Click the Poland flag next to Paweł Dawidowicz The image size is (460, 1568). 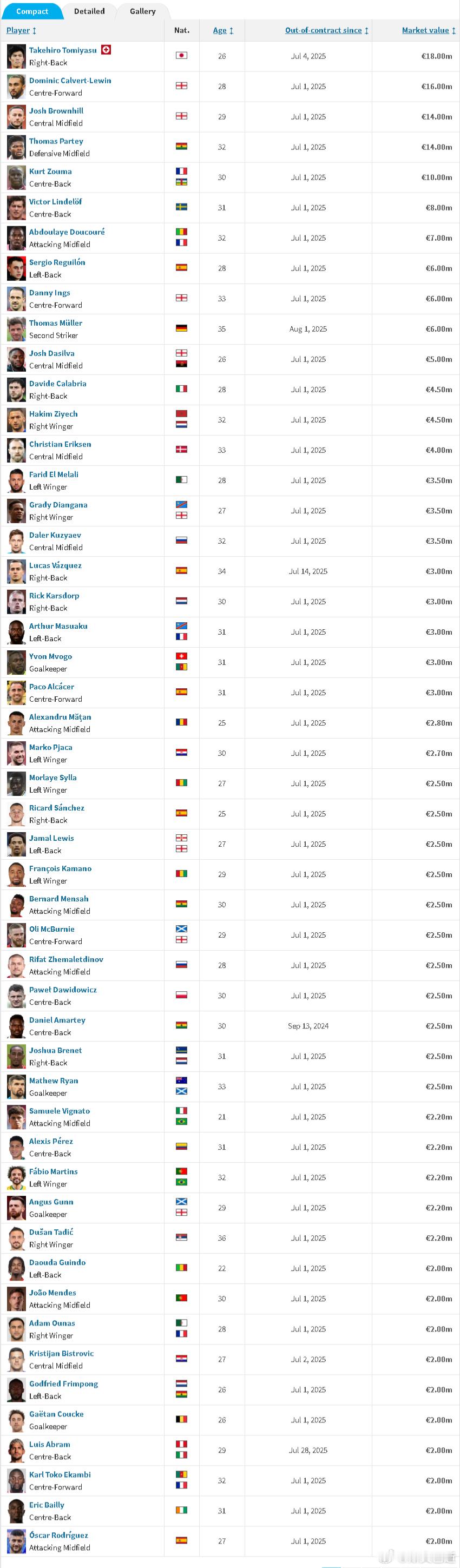181,996
